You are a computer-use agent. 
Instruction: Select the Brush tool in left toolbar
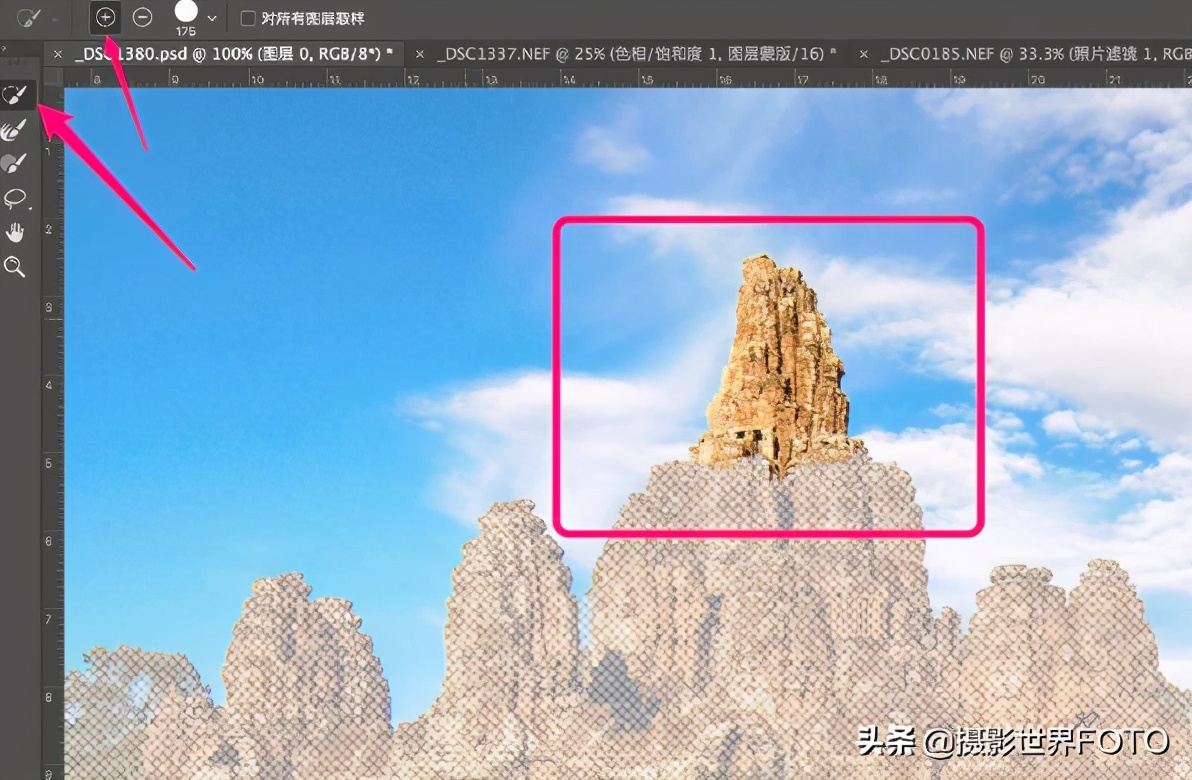pyautogui.click(x=14, y=163)
